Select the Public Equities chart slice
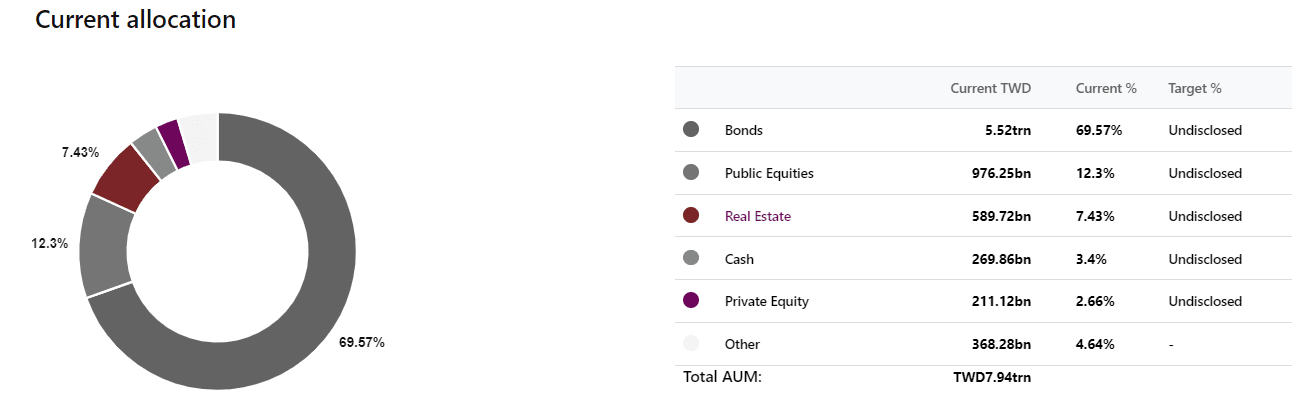Viewport: 1309px width, 408px height. pos(105,245)
